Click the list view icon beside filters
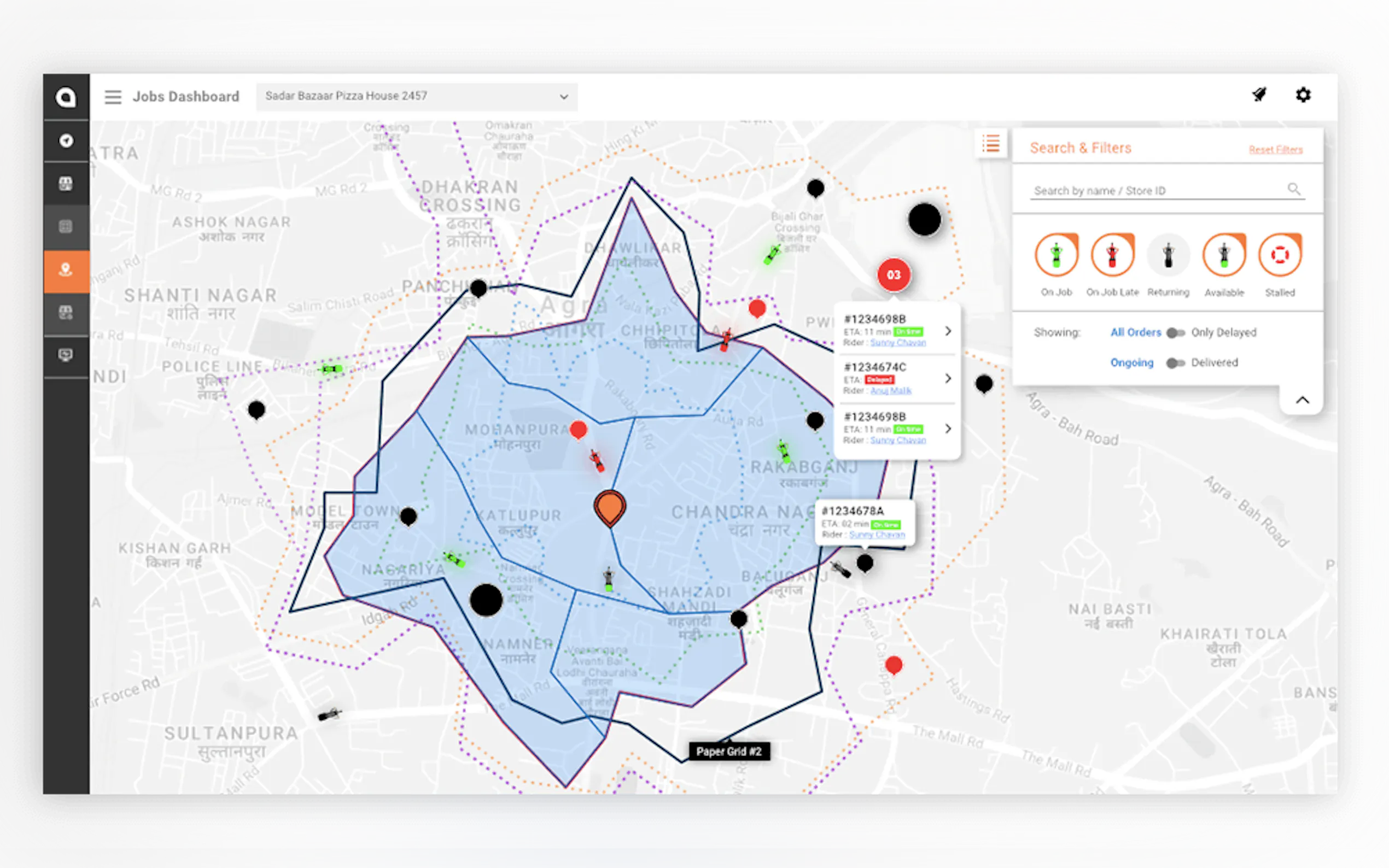The height and width of the screenshot is (868, 1389). pyautogui.click(x=990, y=144)
